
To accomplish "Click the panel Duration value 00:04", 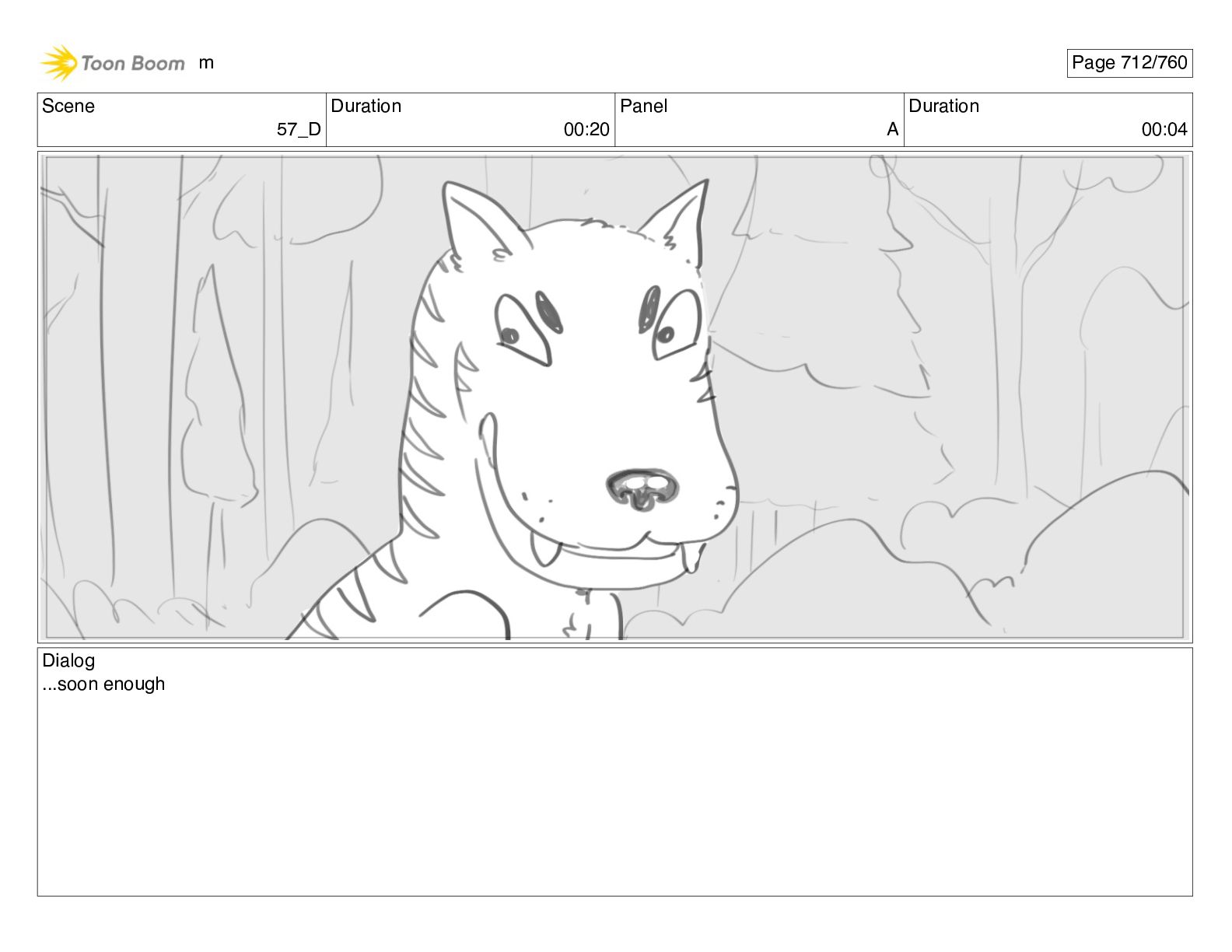I will pos(1164,130).
